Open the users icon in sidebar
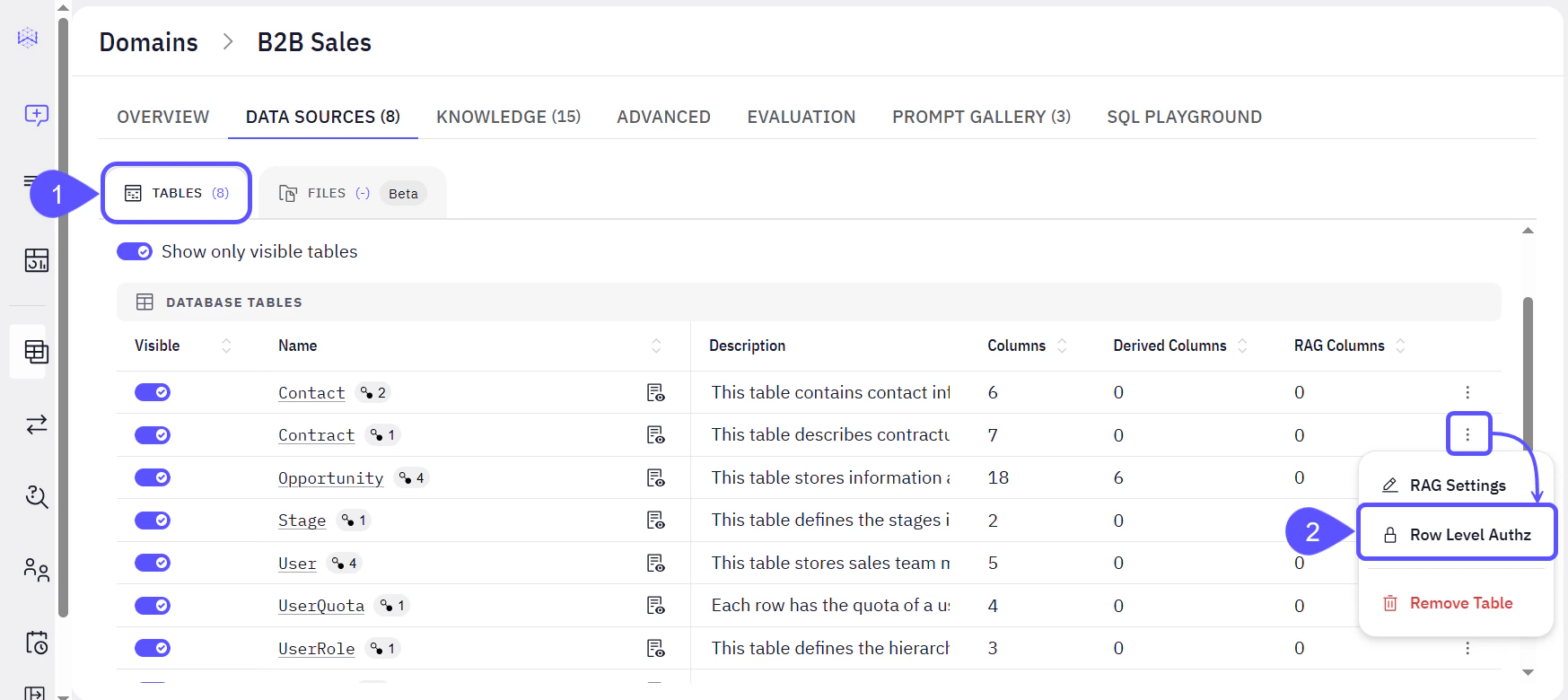The width and height of the screenshot is (1568, 700). click(x=36, y=570)
